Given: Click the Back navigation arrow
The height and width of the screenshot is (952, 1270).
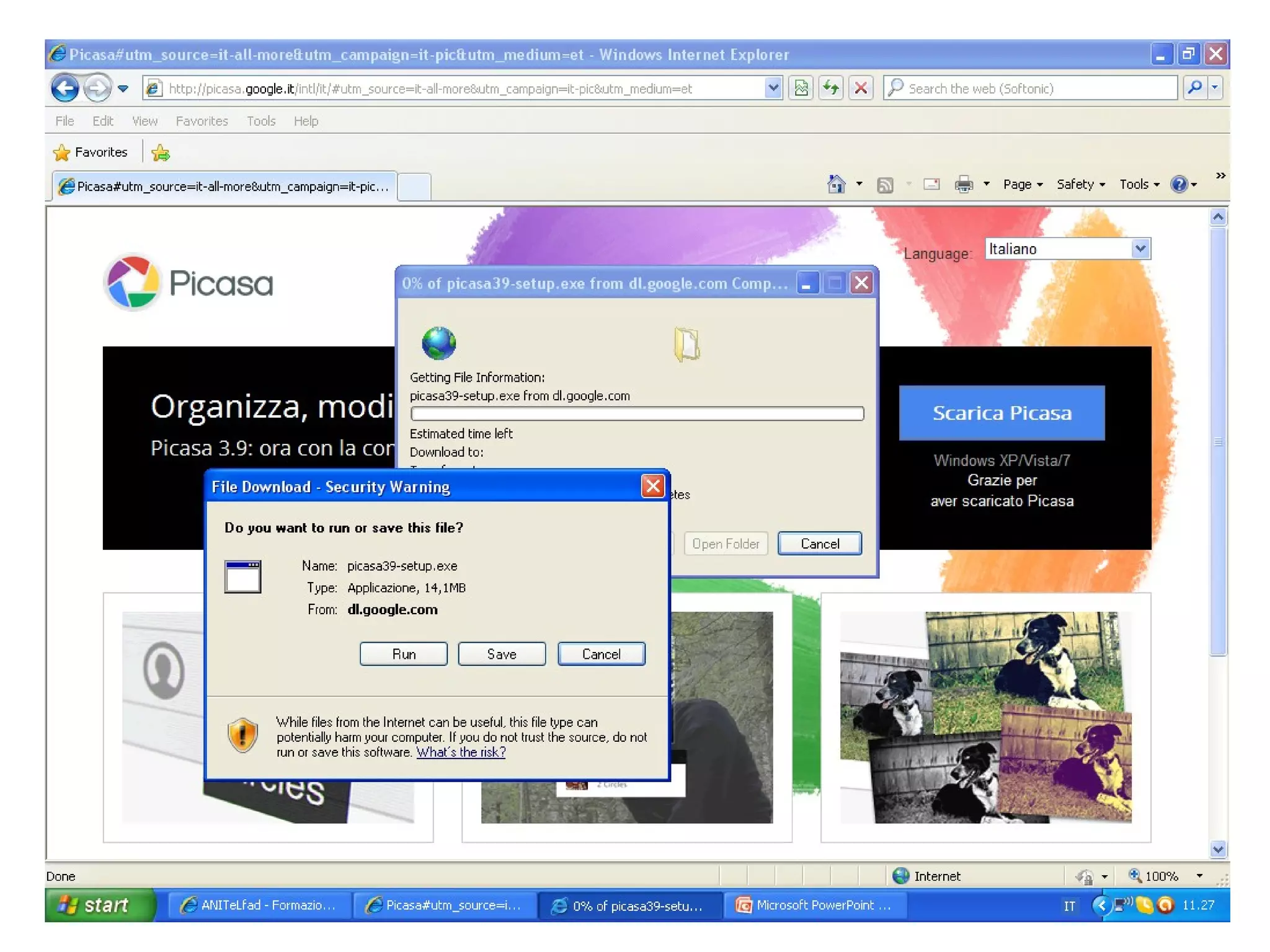Looking at the screenshot, I should 64,88.
